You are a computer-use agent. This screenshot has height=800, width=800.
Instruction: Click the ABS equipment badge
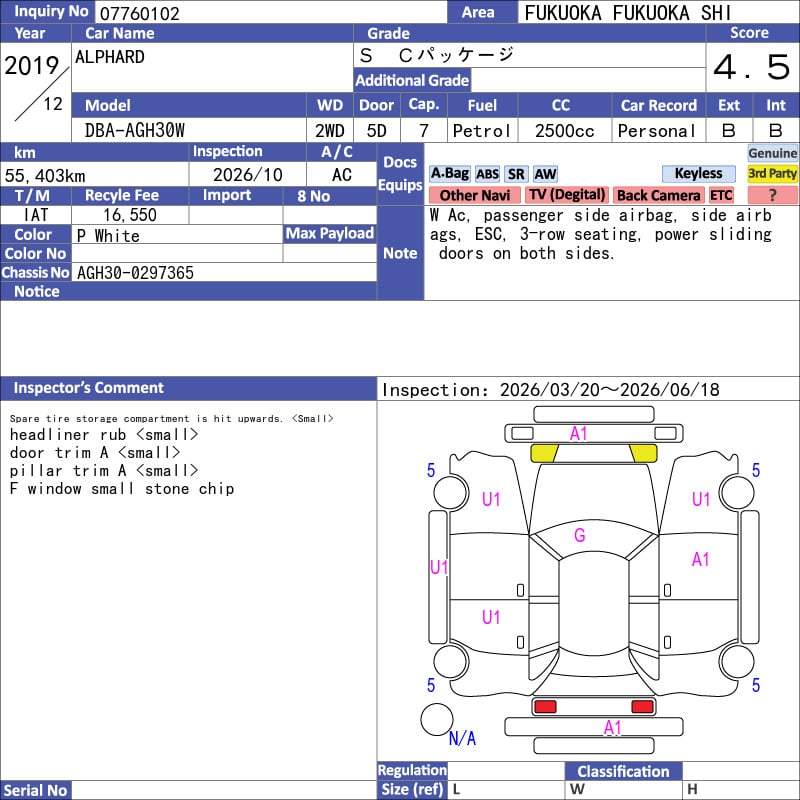[x=487, y=174]
